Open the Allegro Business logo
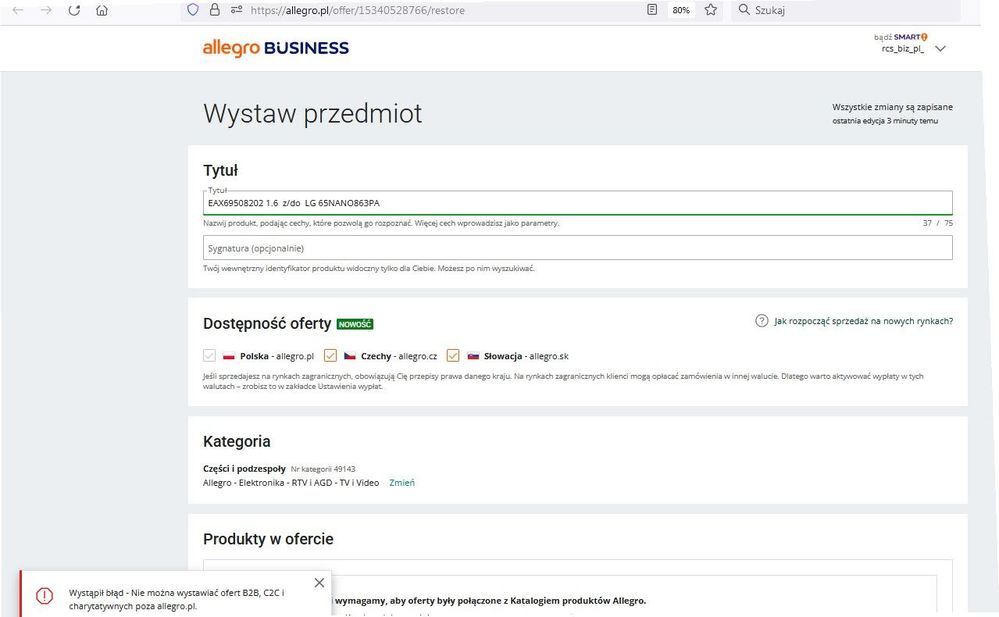This screenshot has height=617, width=999. click(x=276, y=48)
